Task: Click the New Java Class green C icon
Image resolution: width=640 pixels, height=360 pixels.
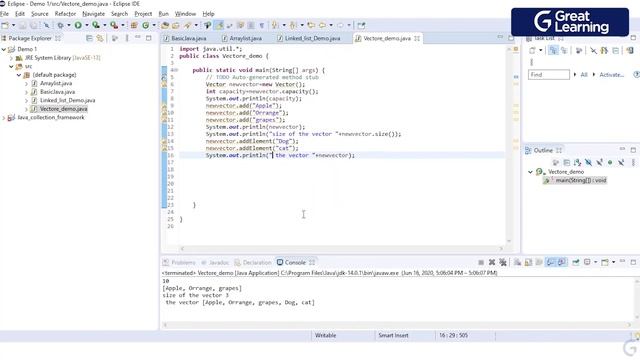Action: click(x=146, y=25)
